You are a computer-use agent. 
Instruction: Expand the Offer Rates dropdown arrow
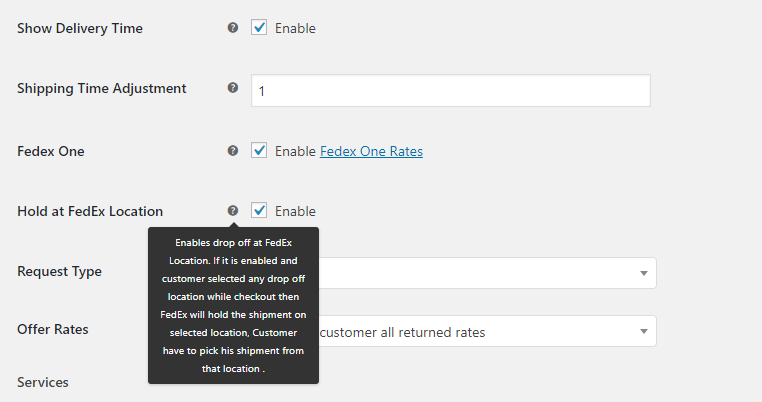641,331
